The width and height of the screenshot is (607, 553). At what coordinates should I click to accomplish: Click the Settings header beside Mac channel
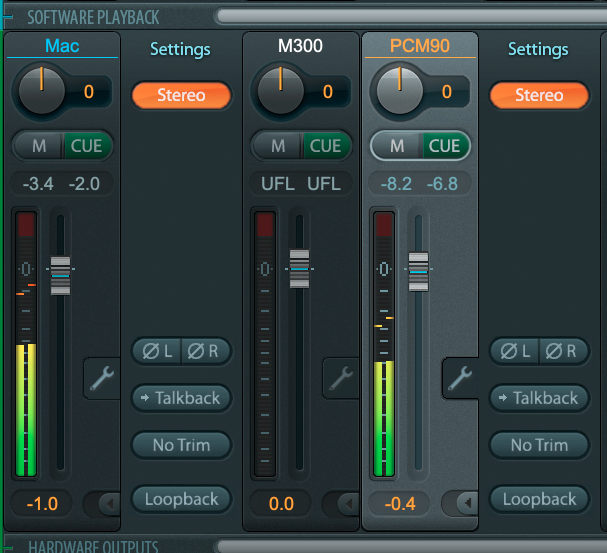(x=180, y=49)
